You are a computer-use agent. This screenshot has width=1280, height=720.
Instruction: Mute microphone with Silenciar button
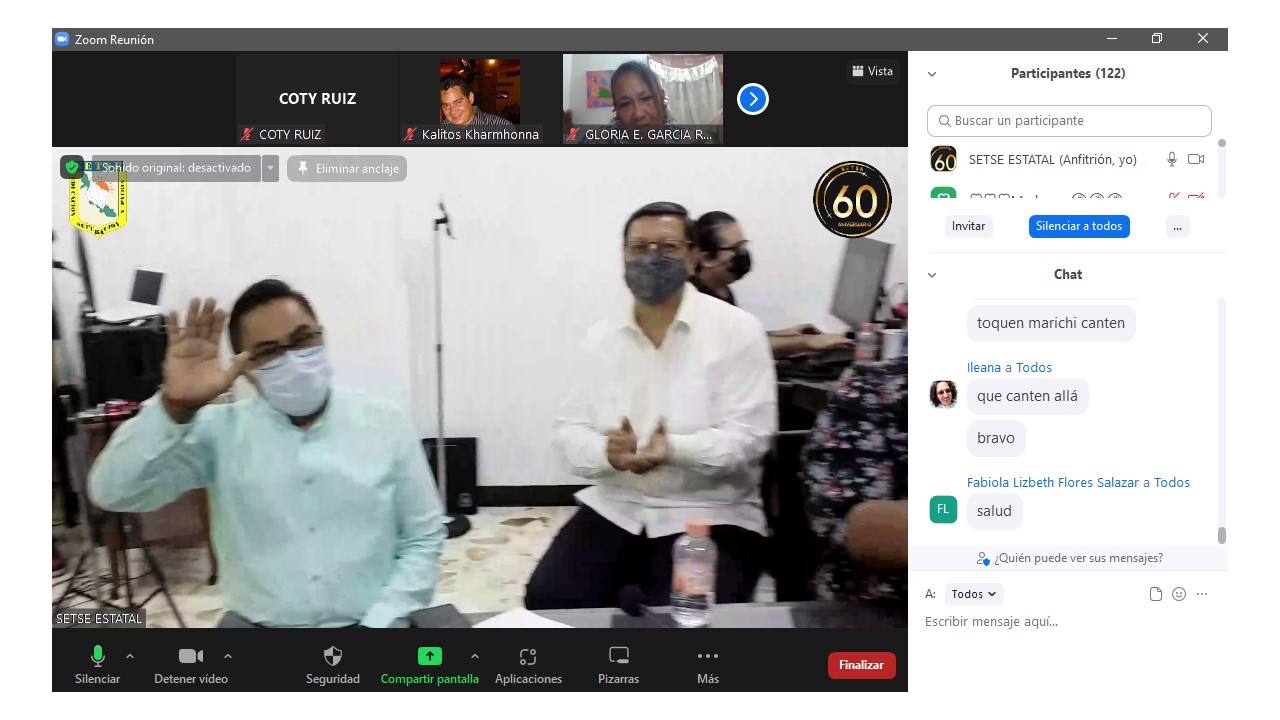coord(97,665)
